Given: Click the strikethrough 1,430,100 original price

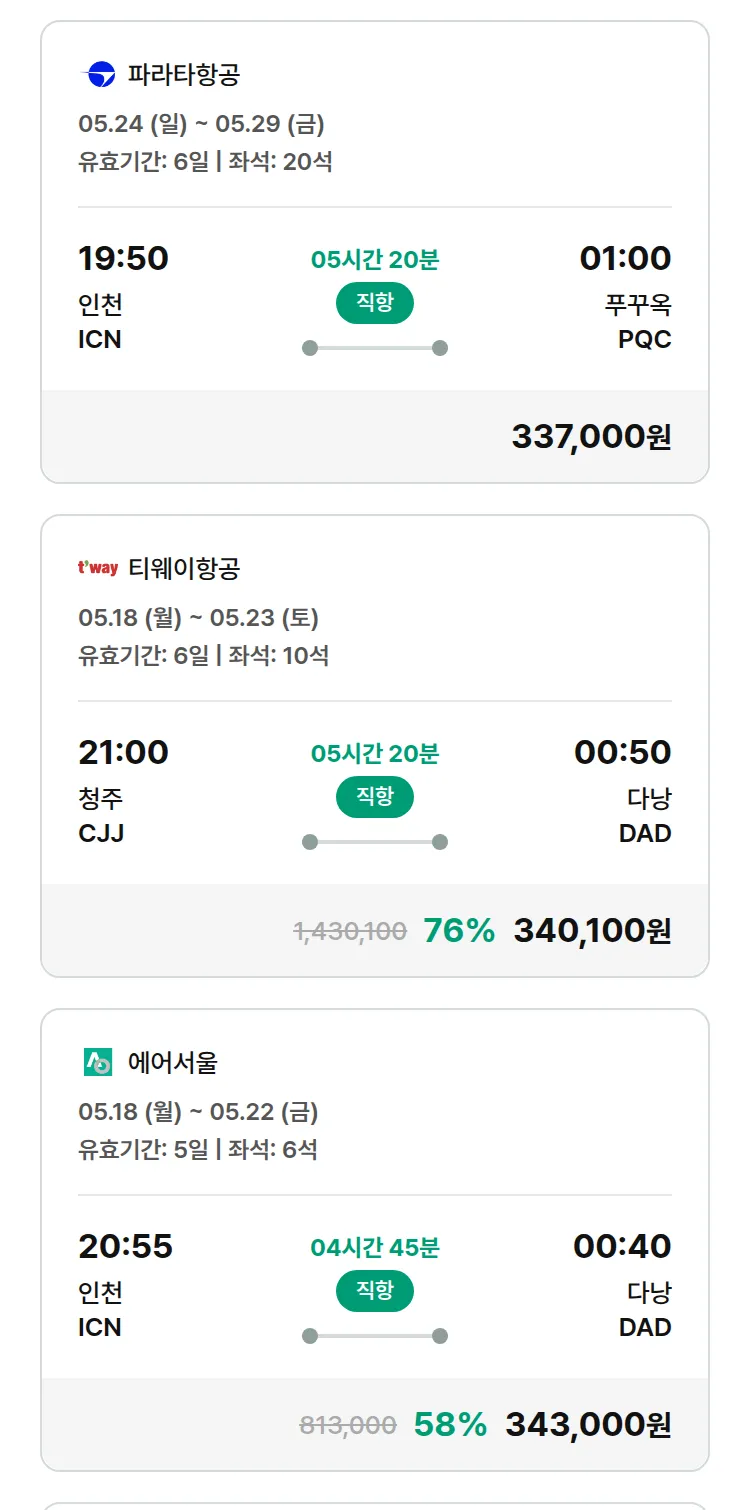Looking at the screenshot, I should pos(350,931).
